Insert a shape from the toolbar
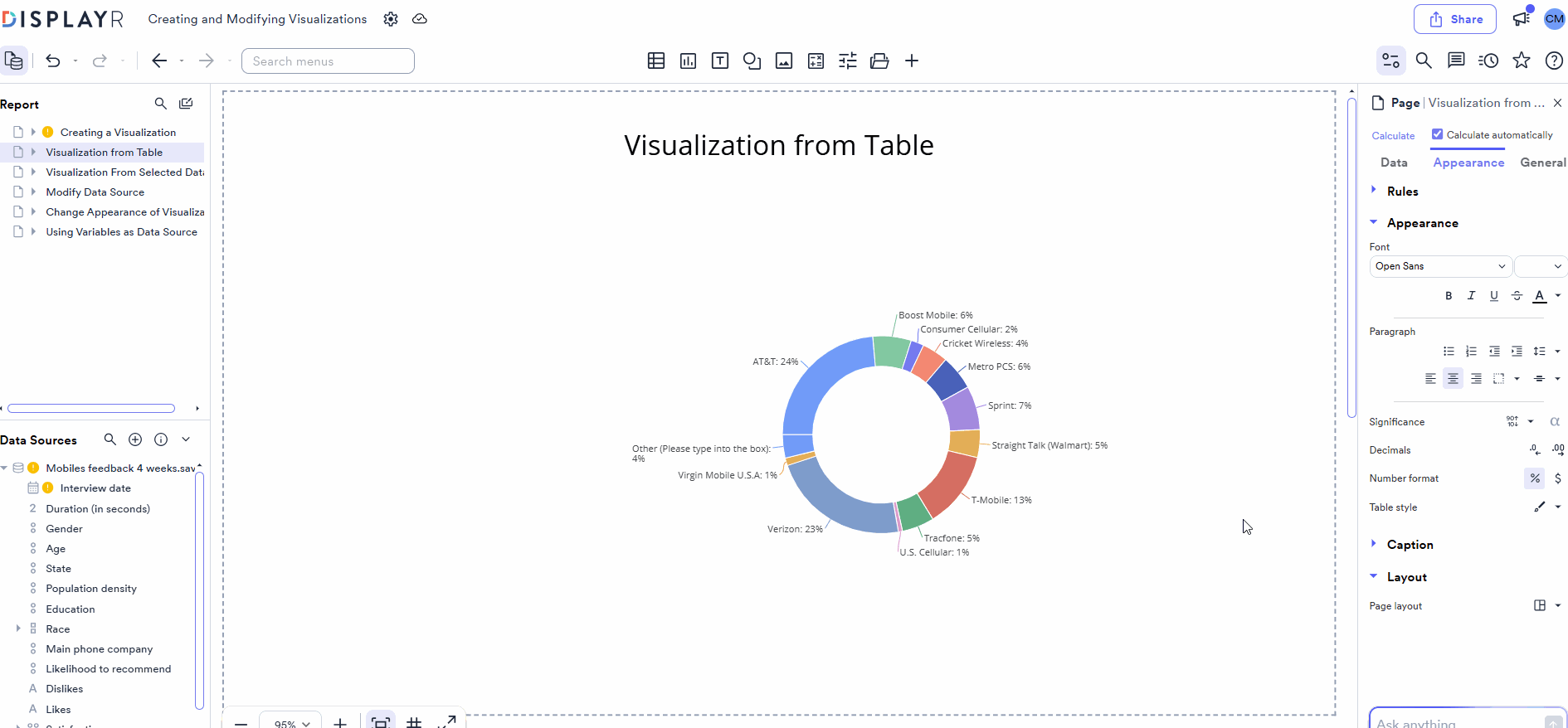 (x=752, y=61)
